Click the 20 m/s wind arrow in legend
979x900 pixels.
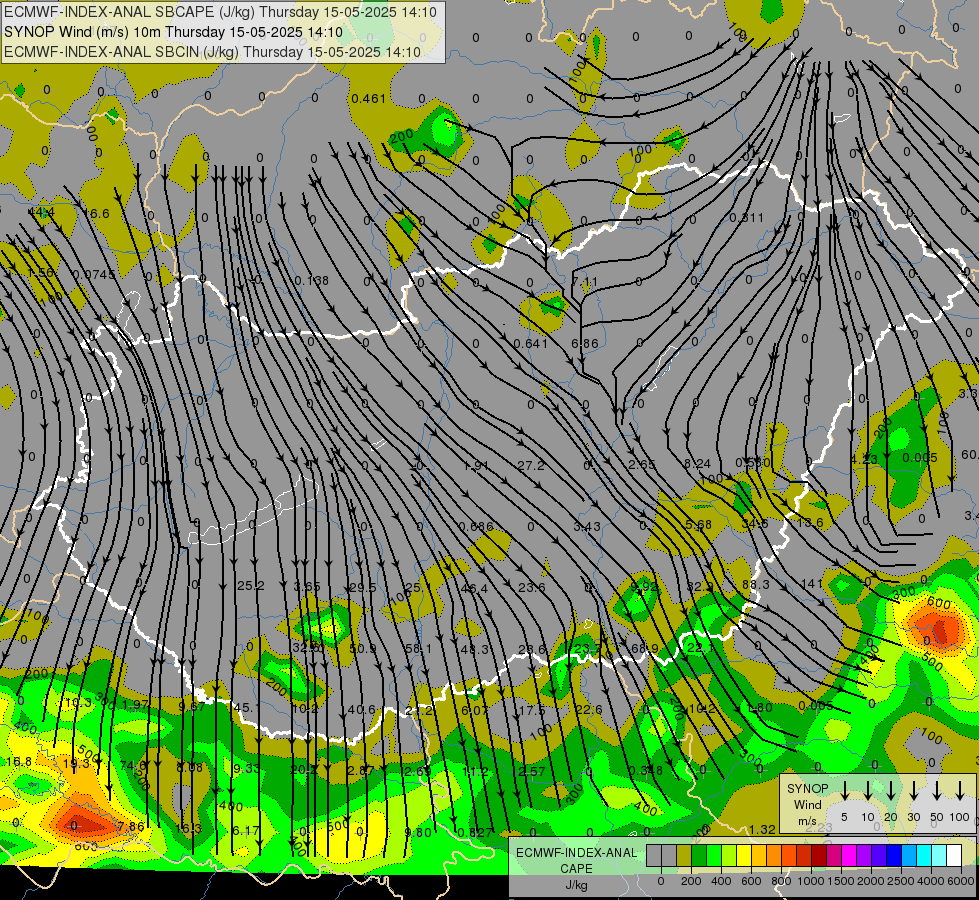click(x=891, y=791)
